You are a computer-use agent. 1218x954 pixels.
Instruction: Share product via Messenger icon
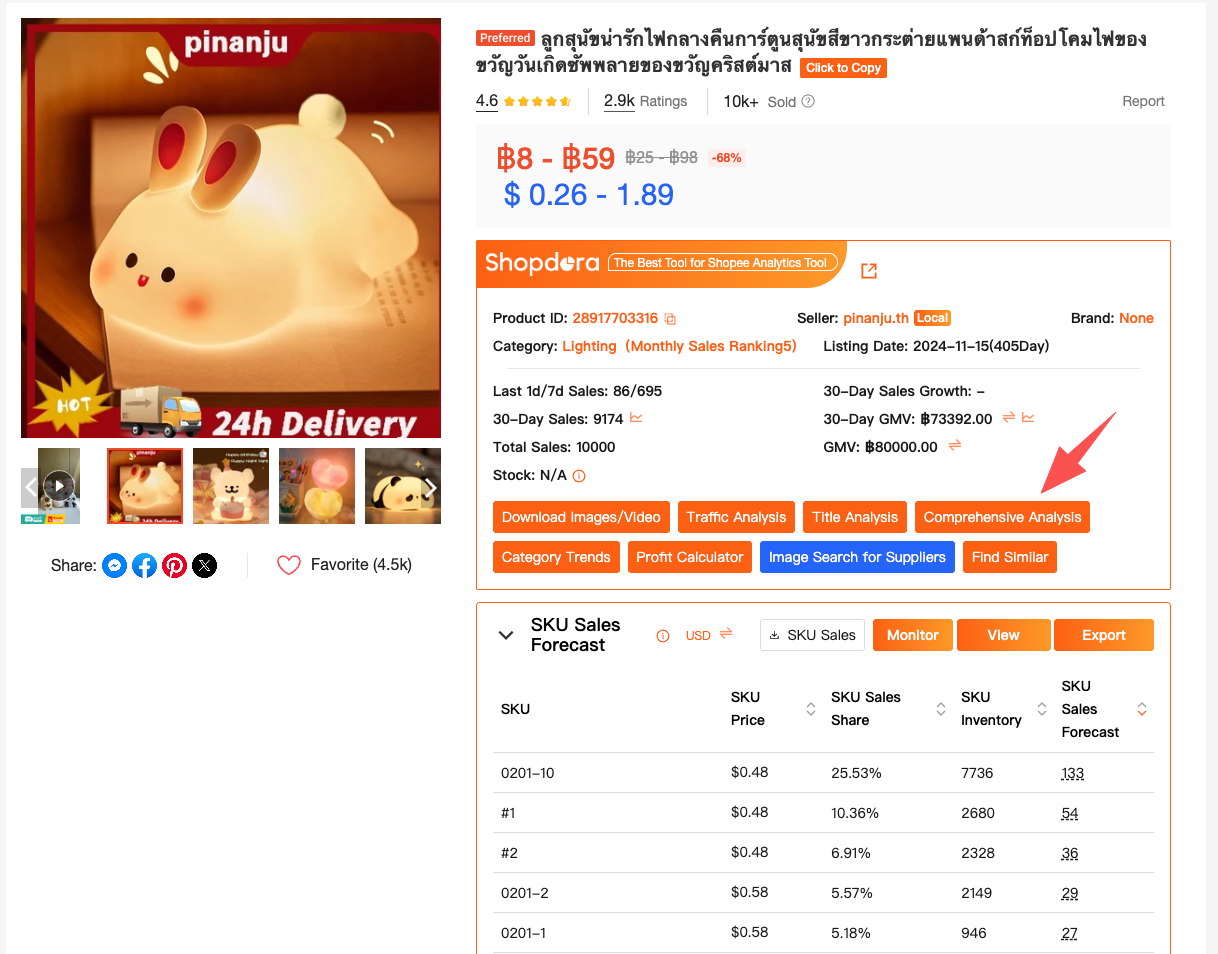coord(115,566)
